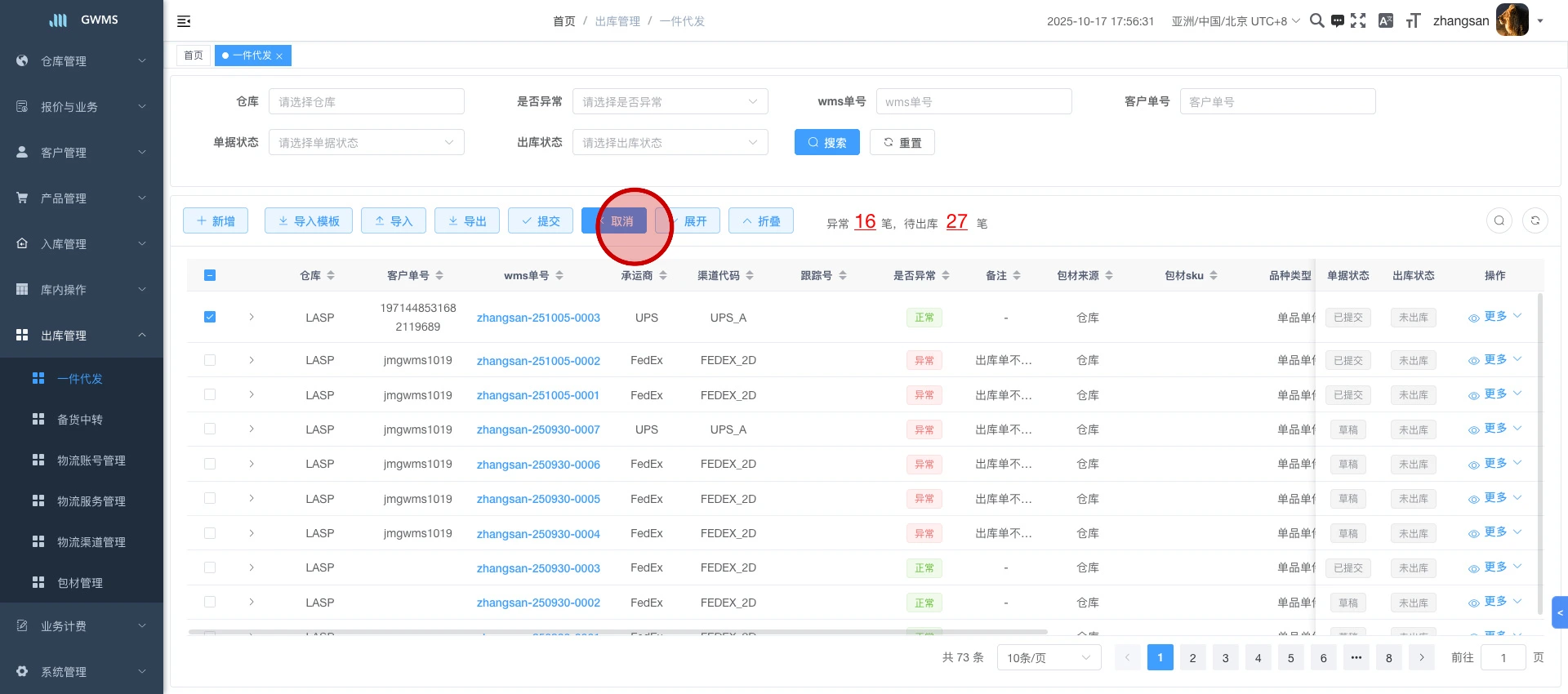Open the language translation icon

click(x=1385, y=20)
